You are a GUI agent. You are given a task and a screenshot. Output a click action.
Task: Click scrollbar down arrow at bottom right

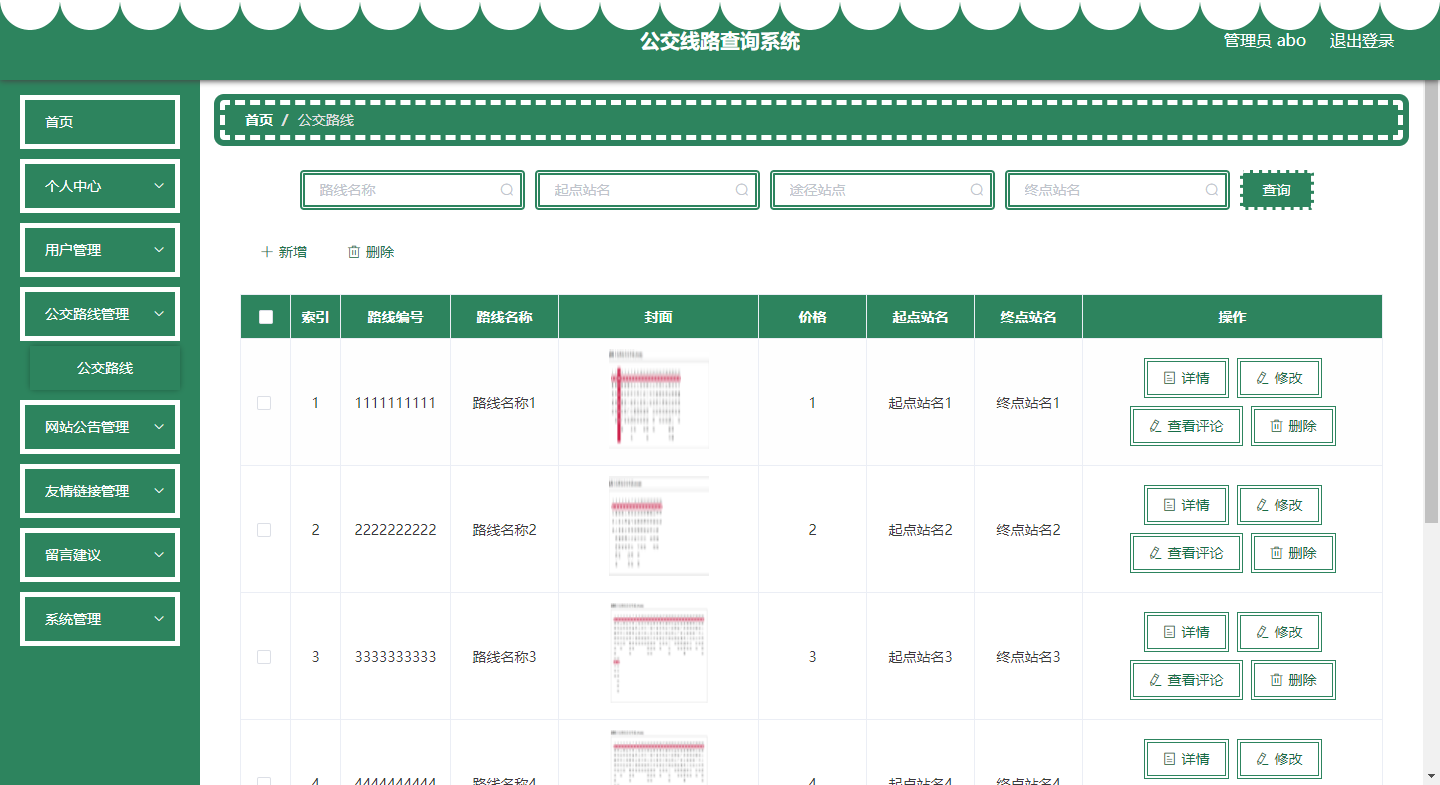coord(1432,775)
